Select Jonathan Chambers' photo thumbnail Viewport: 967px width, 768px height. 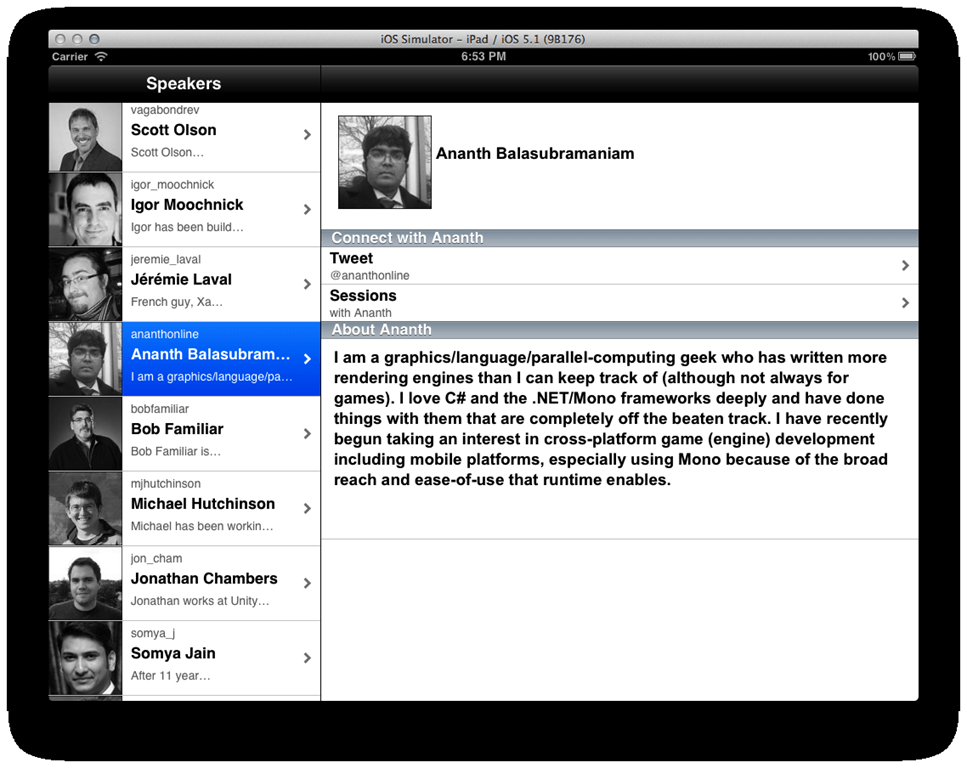[x=85, y=583]
